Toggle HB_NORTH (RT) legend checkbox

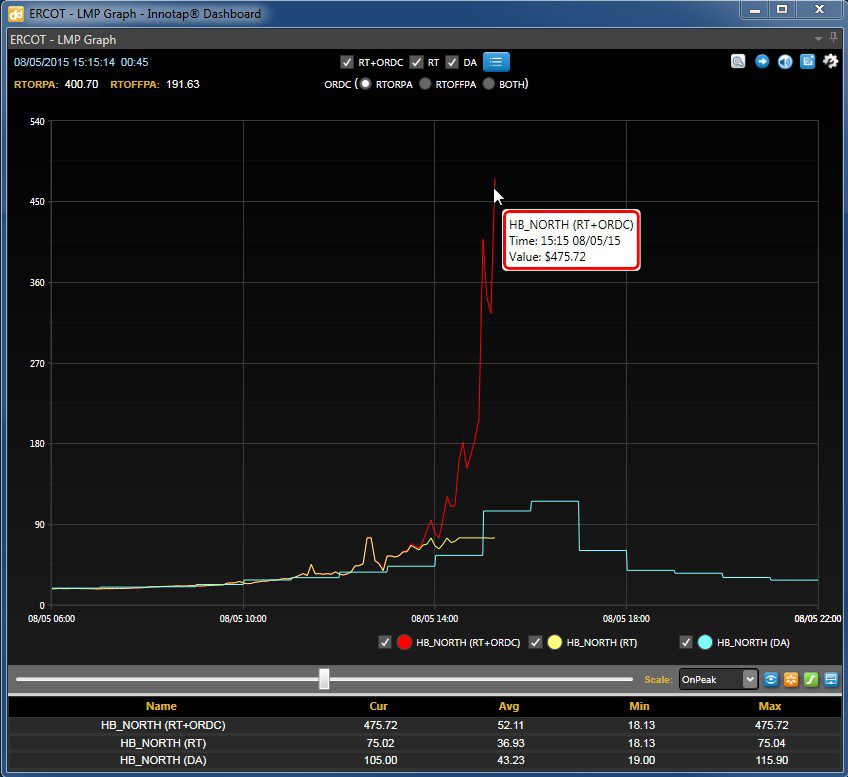[535, 642]
